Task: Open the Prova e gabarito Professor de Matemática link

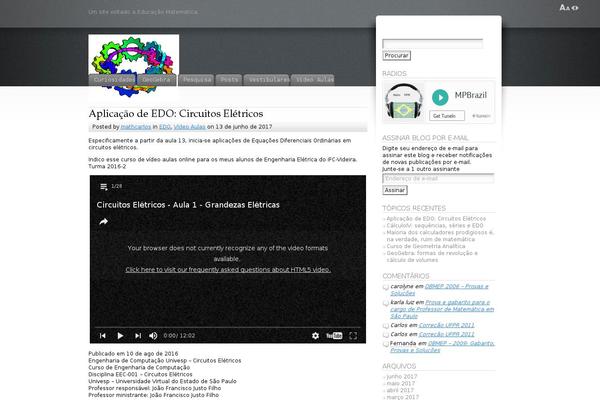Action: point(442,309)
